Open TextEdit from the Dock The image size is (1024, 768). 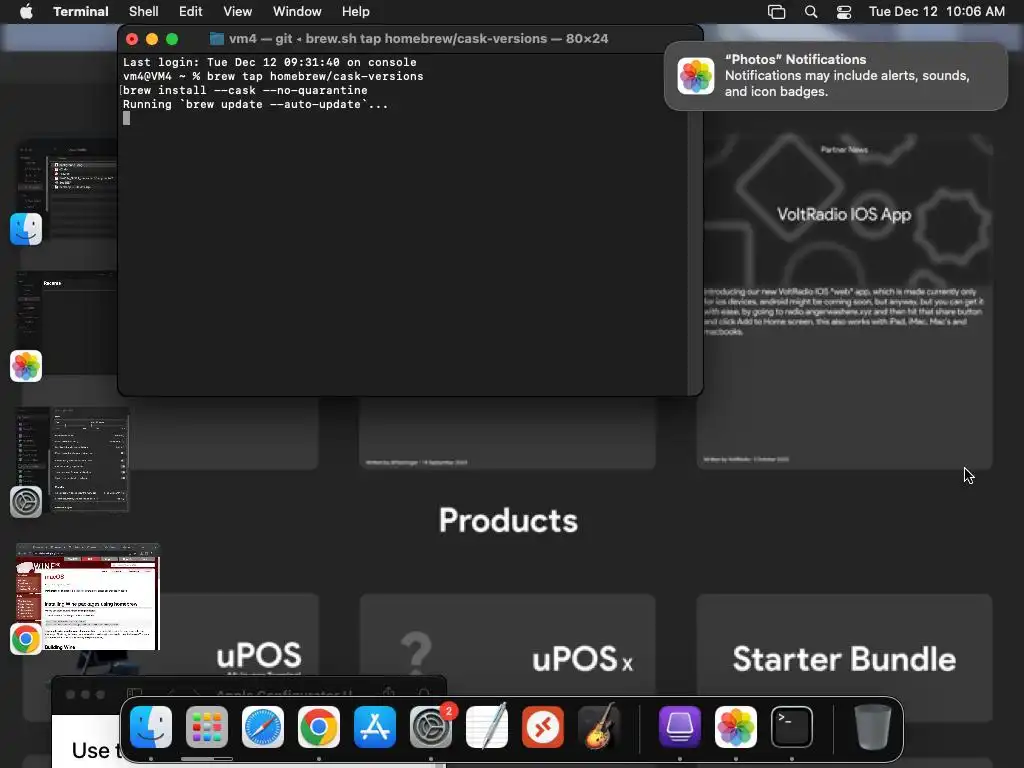click(x=487, y=727)
